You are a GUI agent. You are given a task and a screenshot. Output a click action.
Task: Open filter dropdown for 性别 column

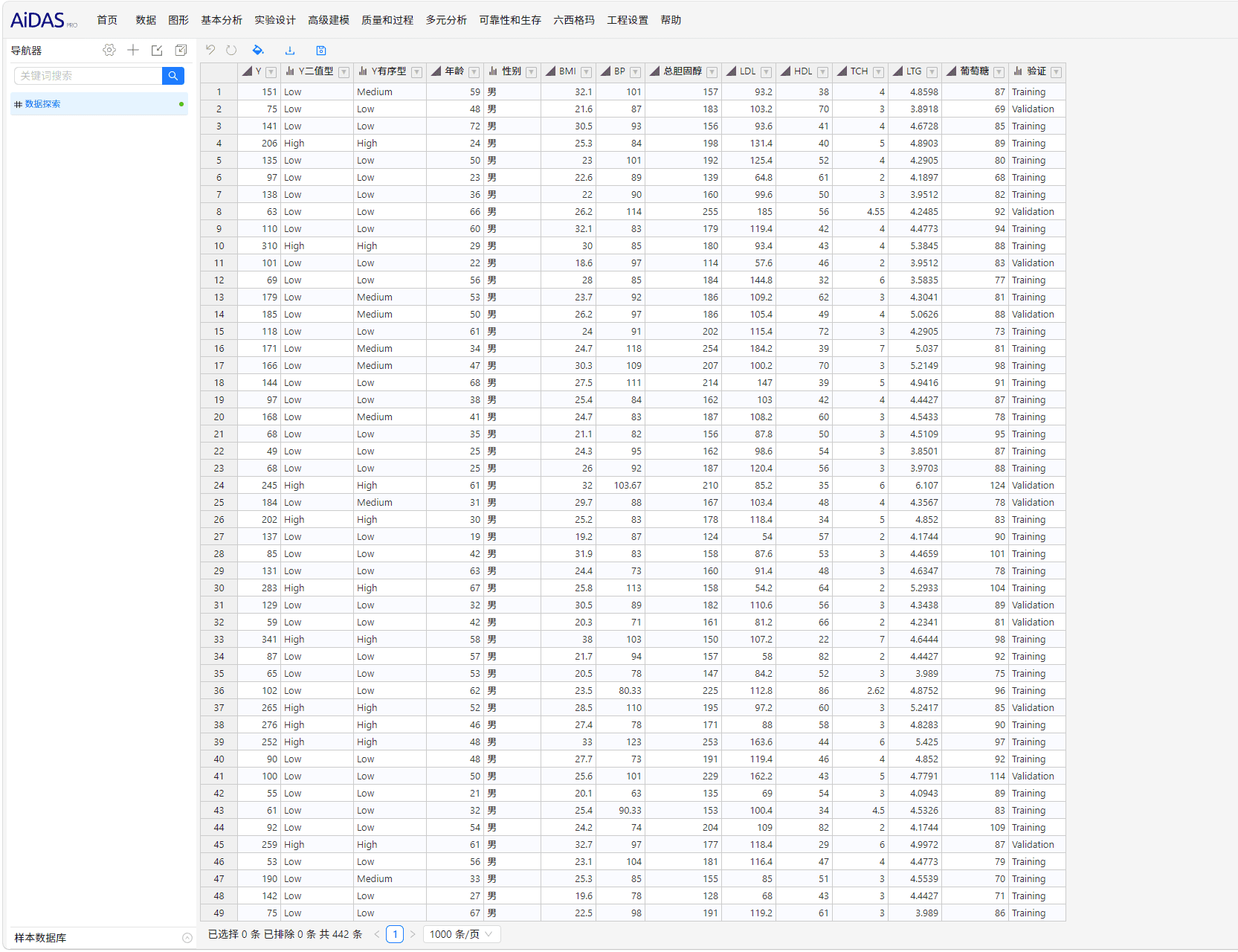(x=531, y=72)
